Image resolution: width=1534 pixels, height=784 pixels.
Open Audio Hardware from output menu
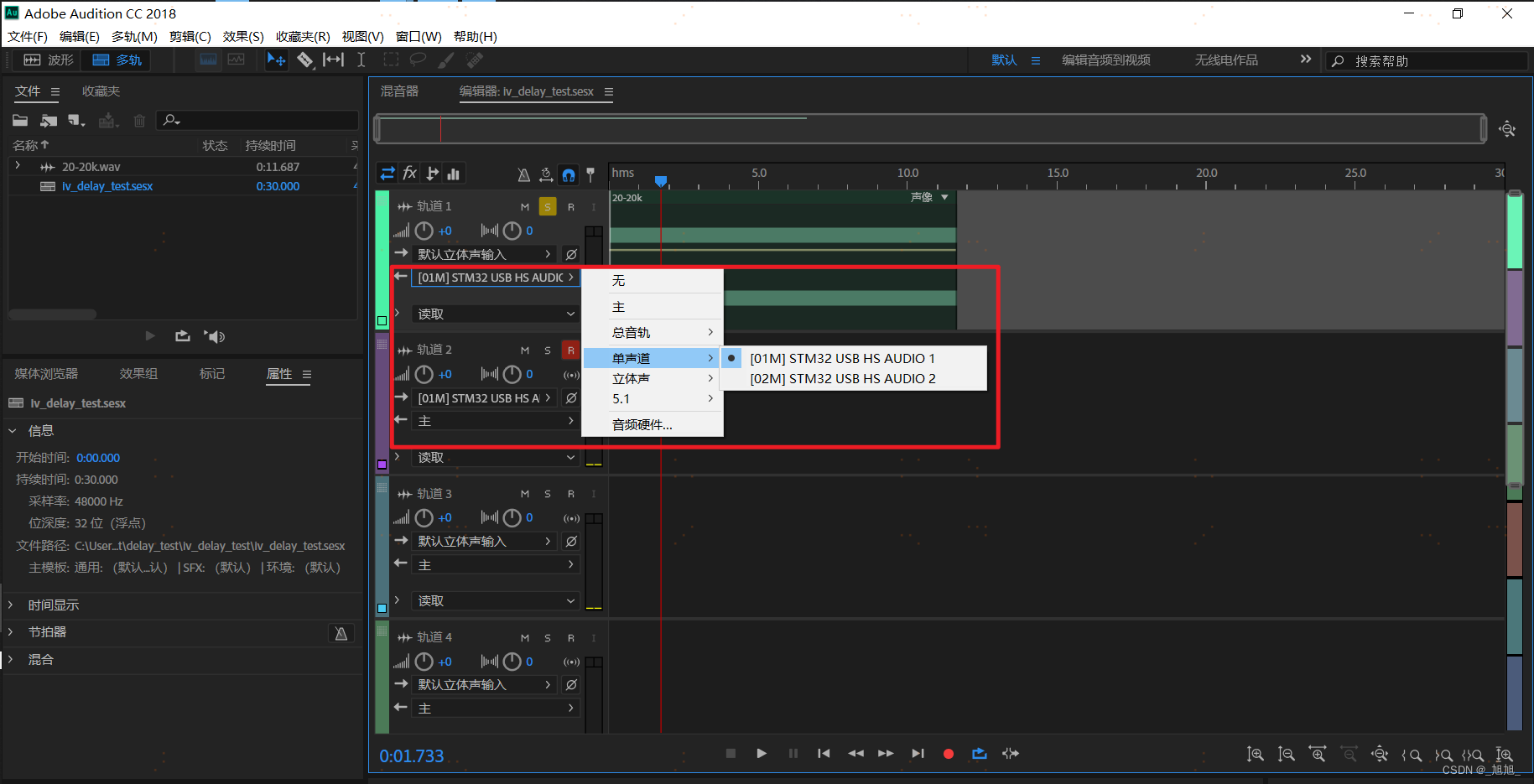(x=653, y=424)
